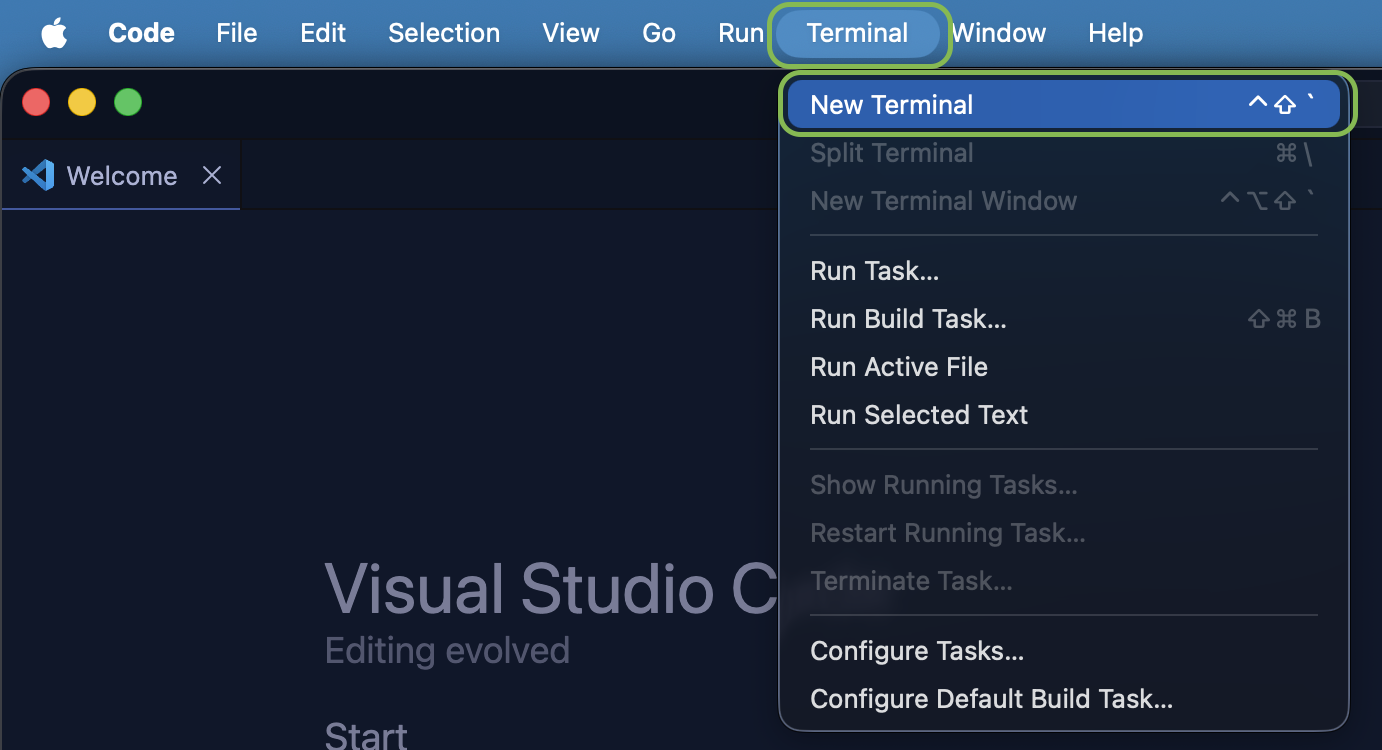Viewport: 1382px width, 750px height.
Task: Click the "Start" heading text
Action: 366,736
